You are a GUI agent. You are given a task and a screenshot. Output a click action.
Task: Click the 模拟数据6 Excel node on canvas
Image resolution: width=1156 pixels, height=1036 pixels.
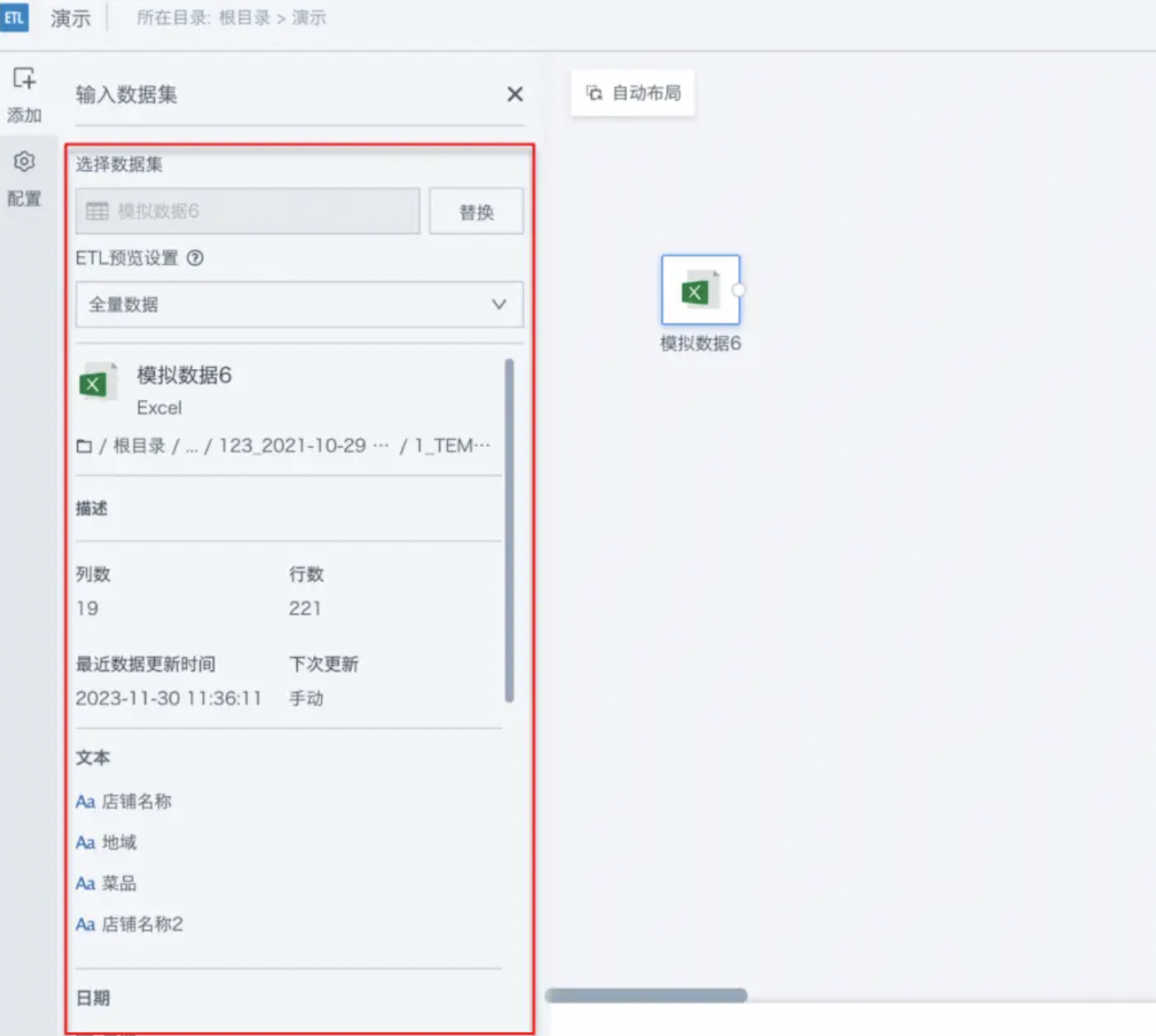click(x=700, y=290)
